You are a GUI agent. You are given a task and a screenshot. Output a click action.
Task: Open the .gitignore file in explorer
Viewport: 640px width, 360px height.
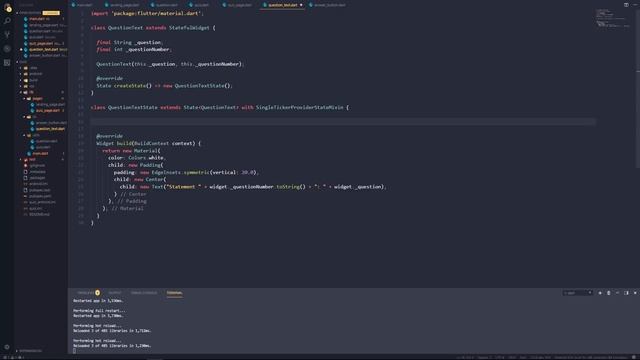[37, 166]
